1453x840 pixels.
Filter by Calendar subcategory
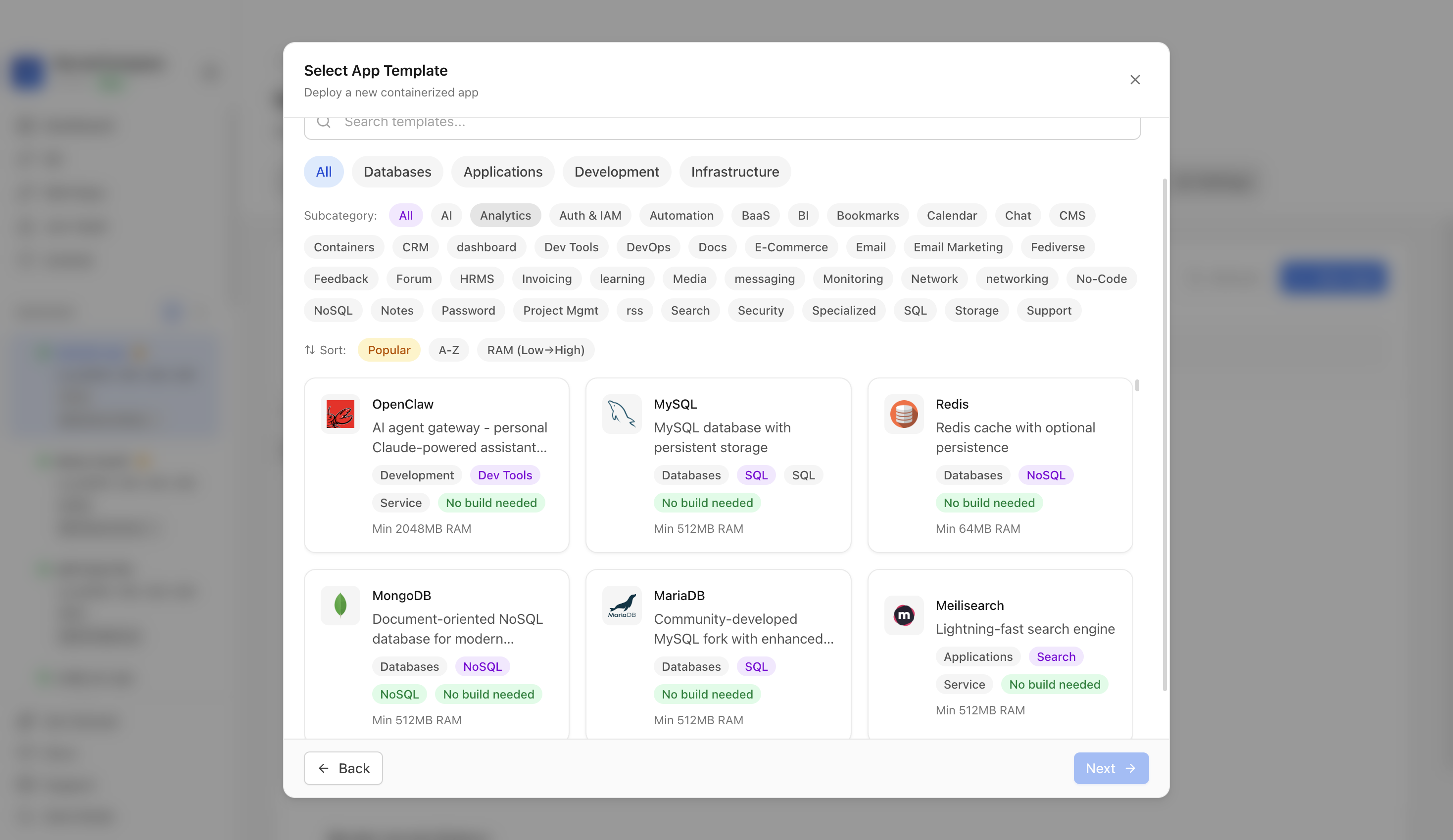click(951, 215)
